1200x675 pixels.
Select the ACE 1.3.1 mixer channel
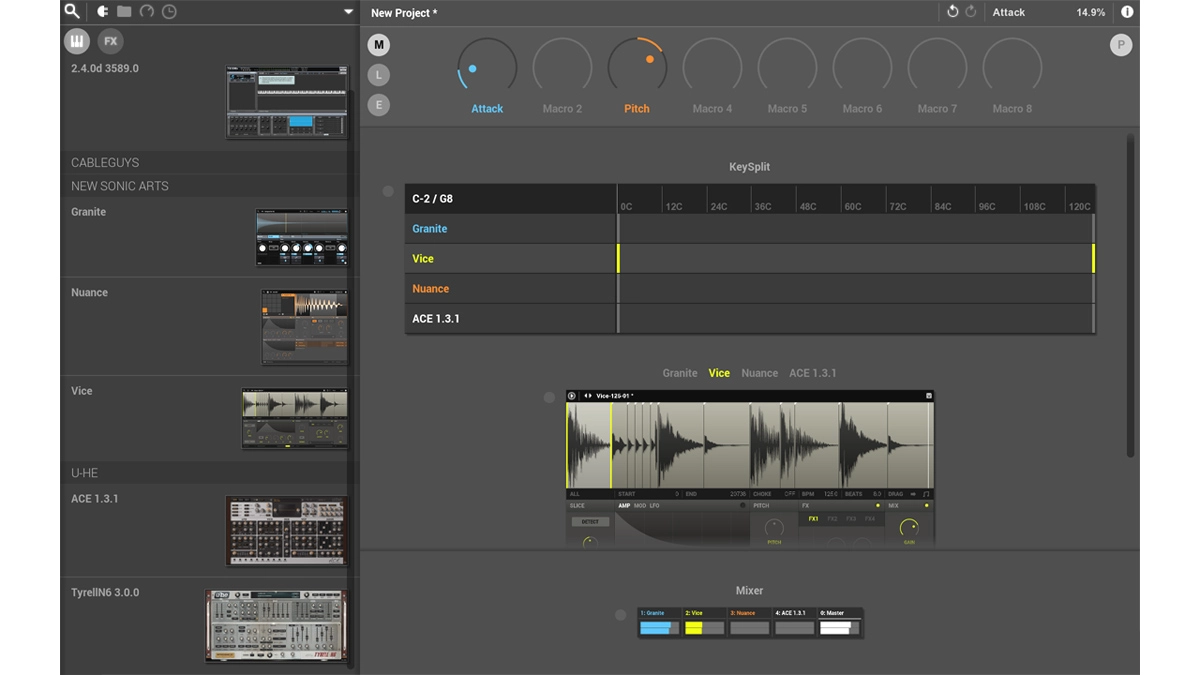[x=794, y=622]
